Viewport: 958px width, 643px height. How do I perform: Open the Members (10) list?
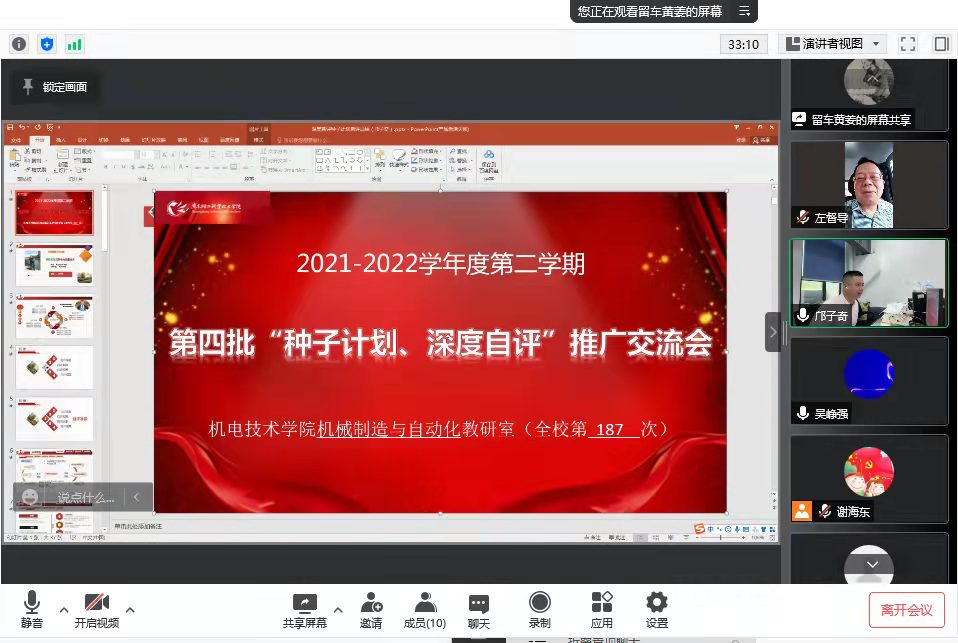pyautogui.click(x=424, y=610)
